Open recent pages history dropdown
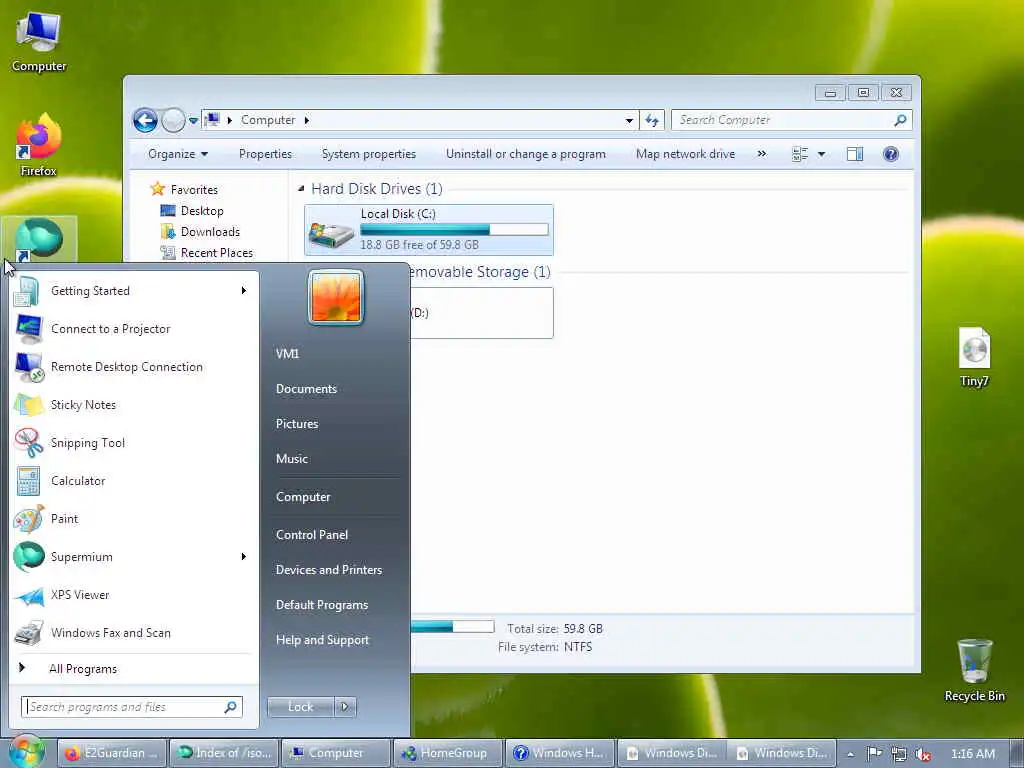The width and height of the screenshot is (1024, 768). coord(193,121)
